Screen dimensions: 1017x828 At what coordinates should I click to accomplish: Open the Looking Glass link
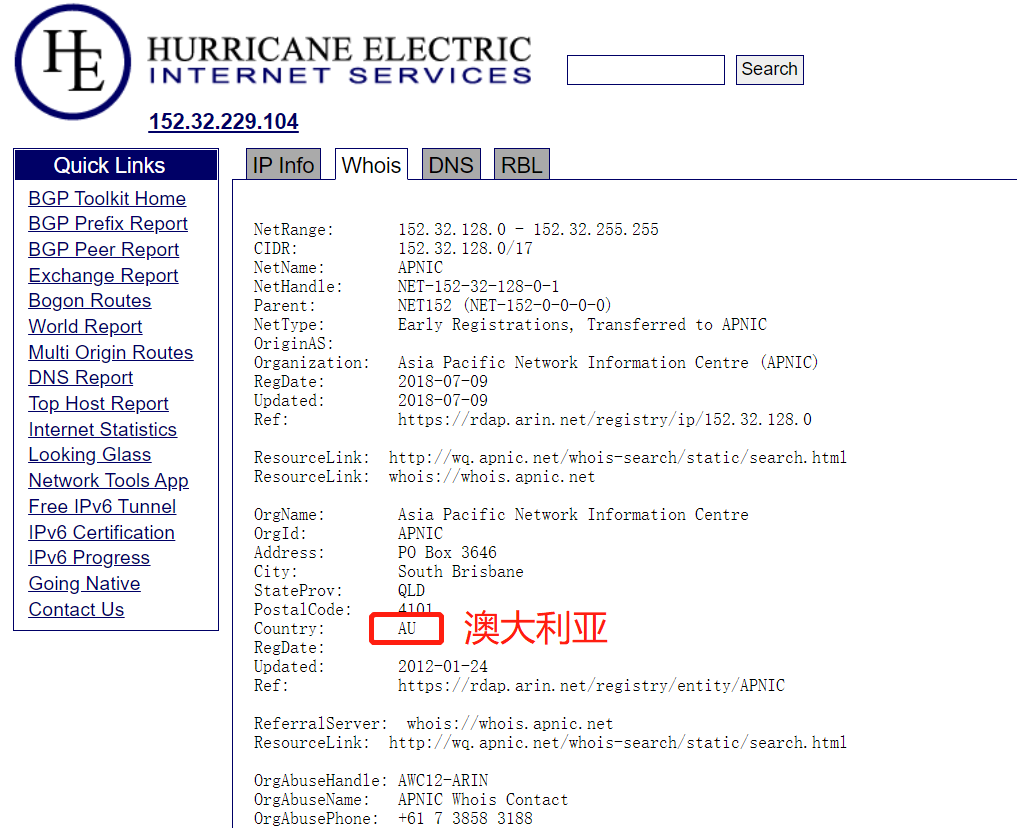pyautogui.click(x=90, y=455)
